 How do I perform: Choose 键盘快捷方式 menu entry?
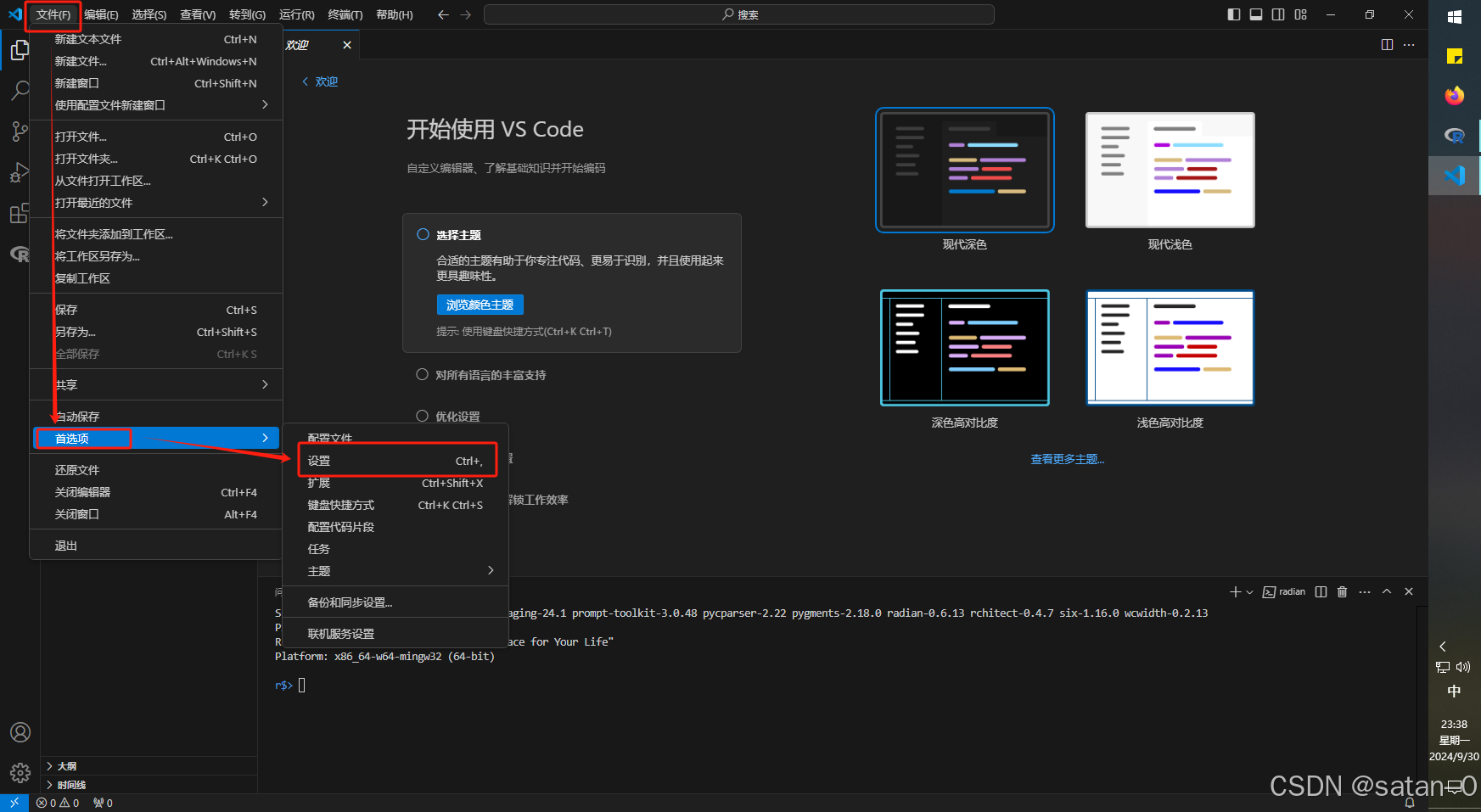(395, 505)
